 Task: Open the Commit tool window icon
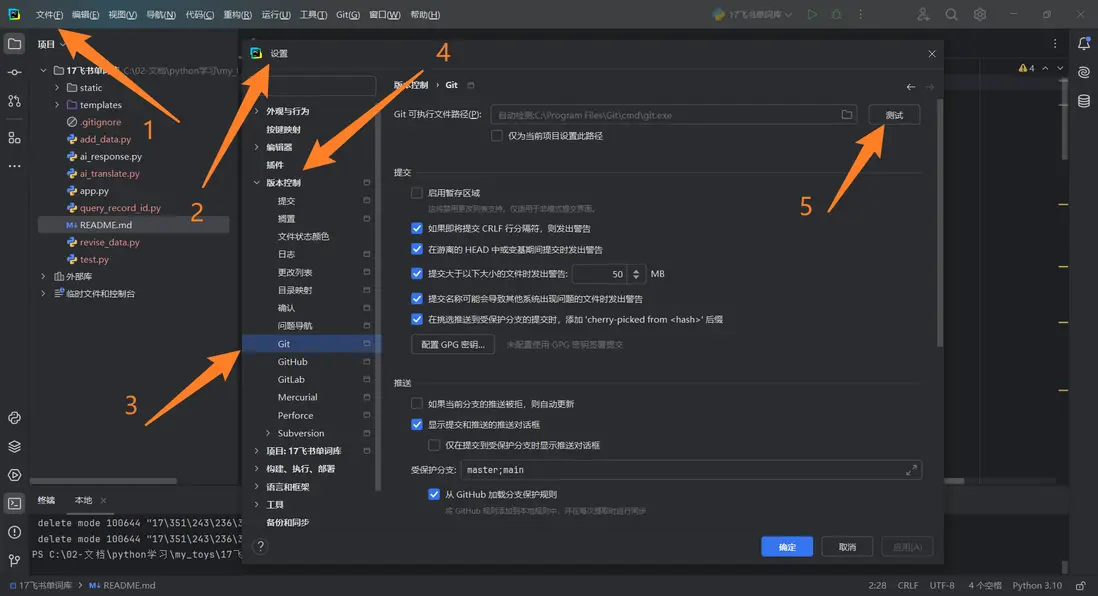14,72
